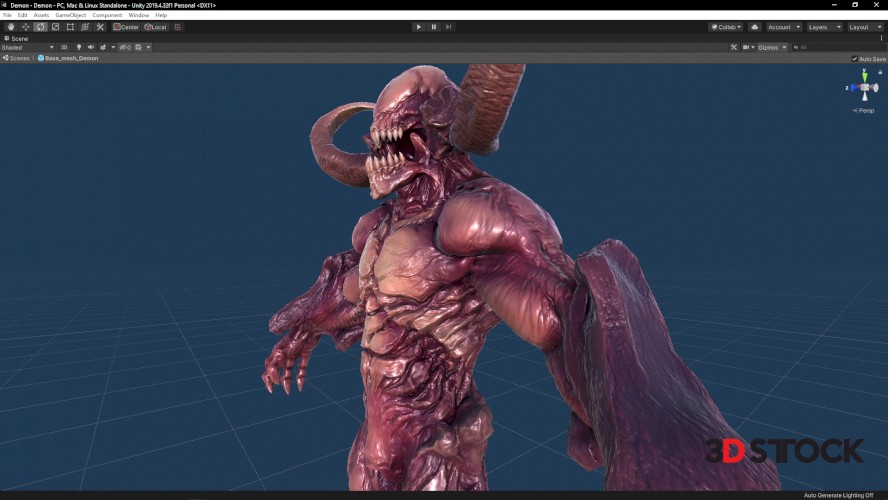Select the Hand tool
This screenshot has width=888, height=500.
(x=11, y=27)
